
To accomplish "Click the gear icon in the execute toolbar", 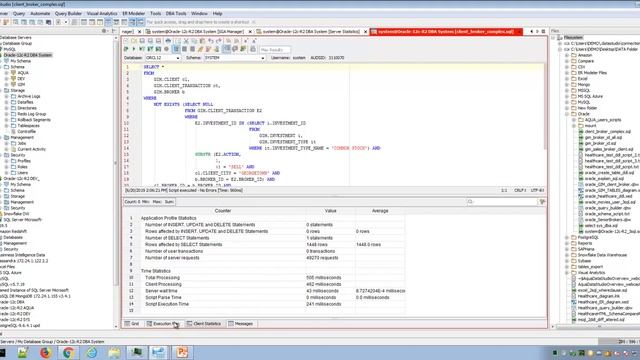I will click(166, 49).
